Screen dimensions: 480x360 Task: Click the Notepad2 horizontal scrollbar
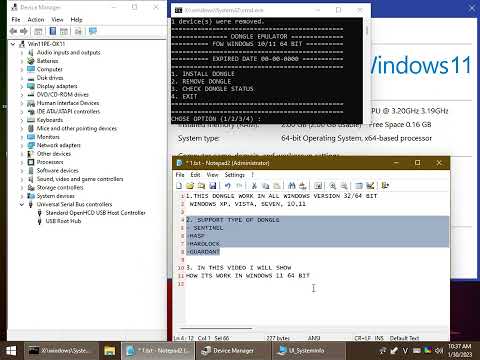(217, 328)
